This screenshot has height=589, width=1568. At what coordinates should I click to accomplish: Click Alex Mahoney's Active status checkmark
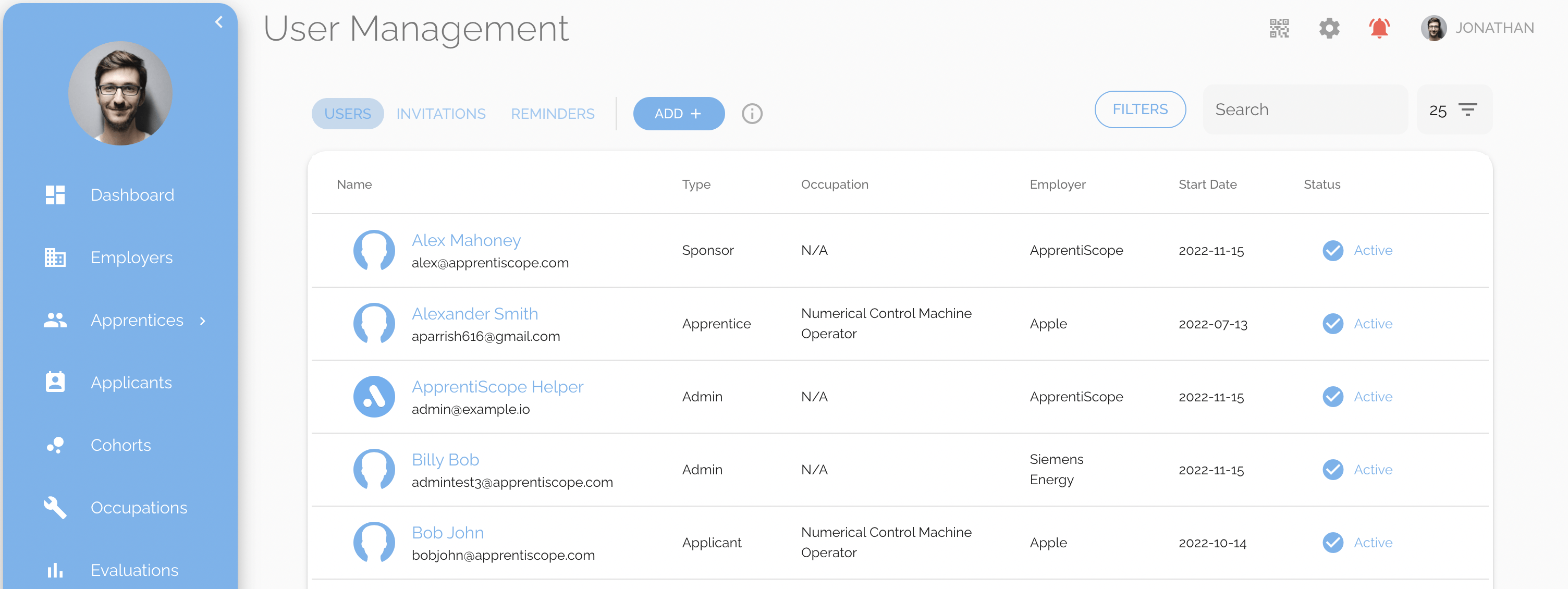coord(1332,250)
